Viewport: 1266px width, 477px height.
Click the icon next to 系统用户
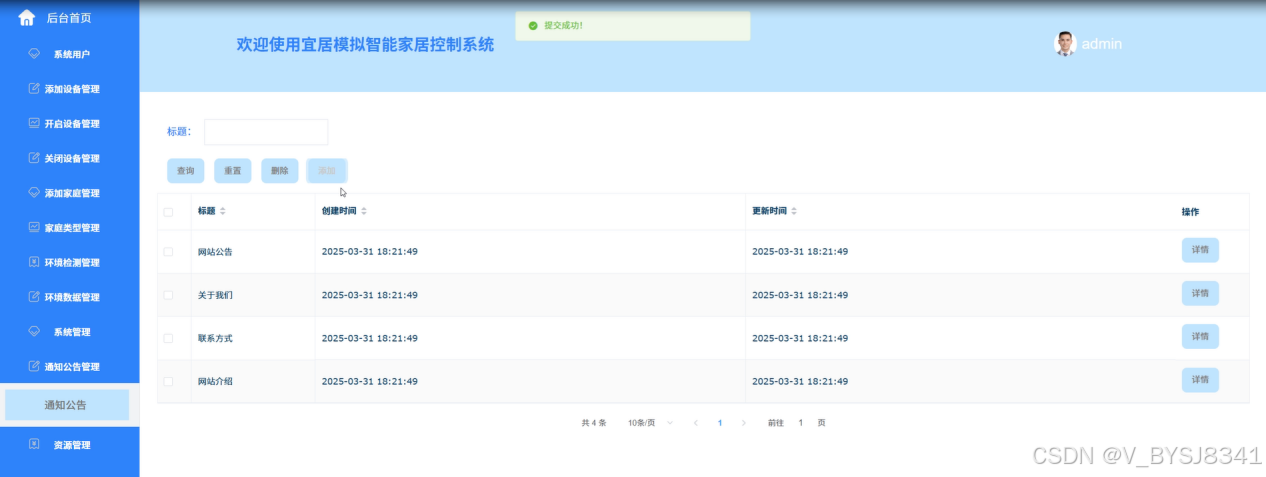pos(34,54)
